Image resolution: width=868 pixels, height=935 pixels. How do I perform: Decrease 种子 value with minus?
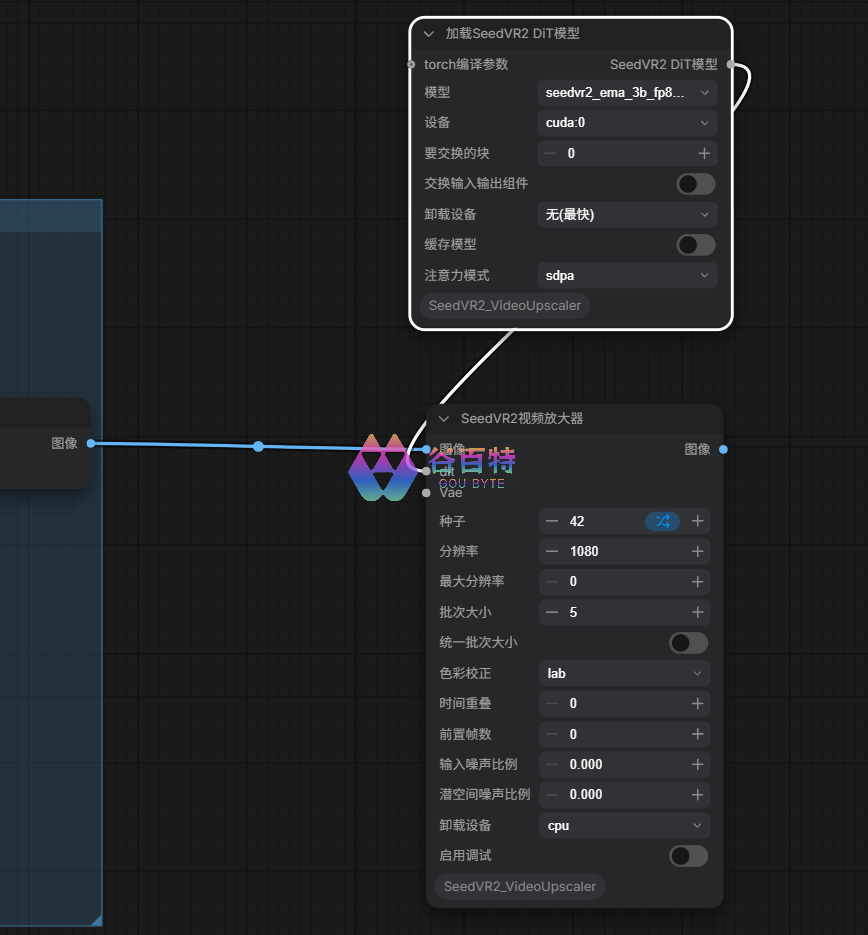pos(552,521)
